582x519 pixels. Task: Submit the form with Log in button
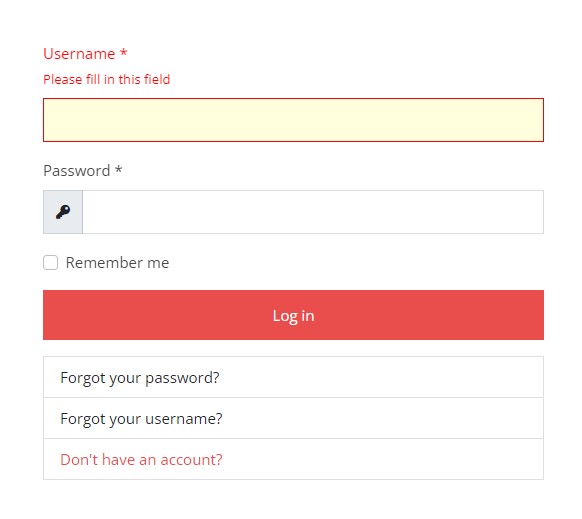tap(293, 315)
